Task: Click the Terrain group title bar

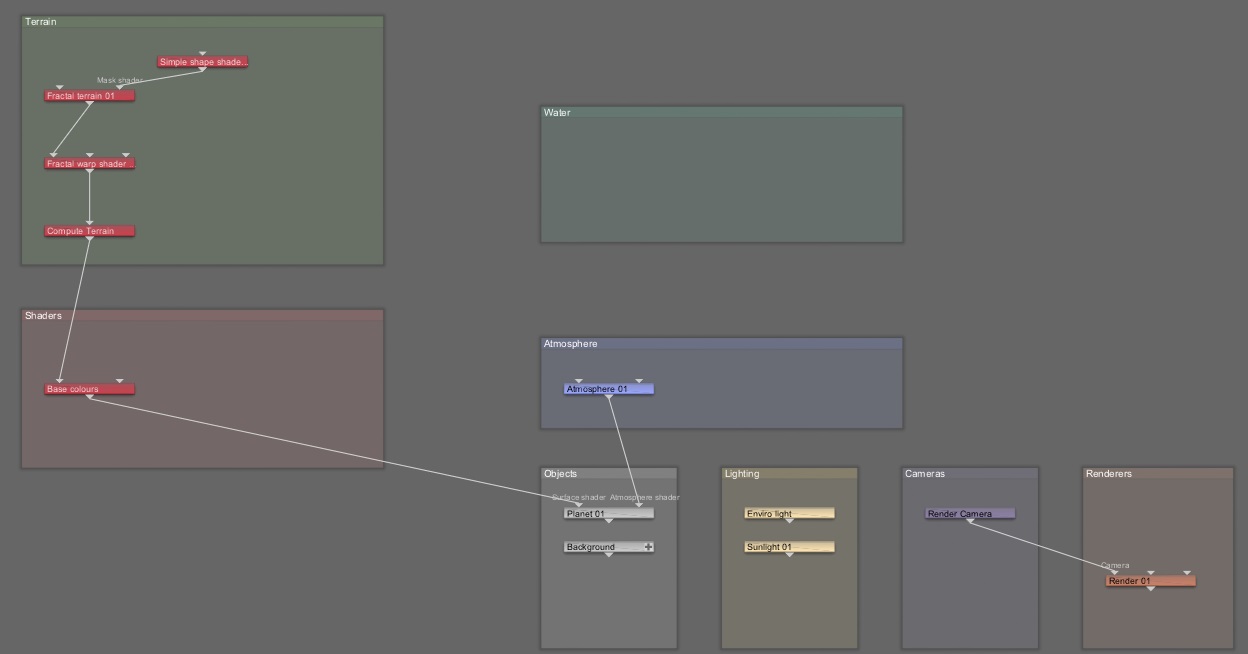Action: coord(202,22)
